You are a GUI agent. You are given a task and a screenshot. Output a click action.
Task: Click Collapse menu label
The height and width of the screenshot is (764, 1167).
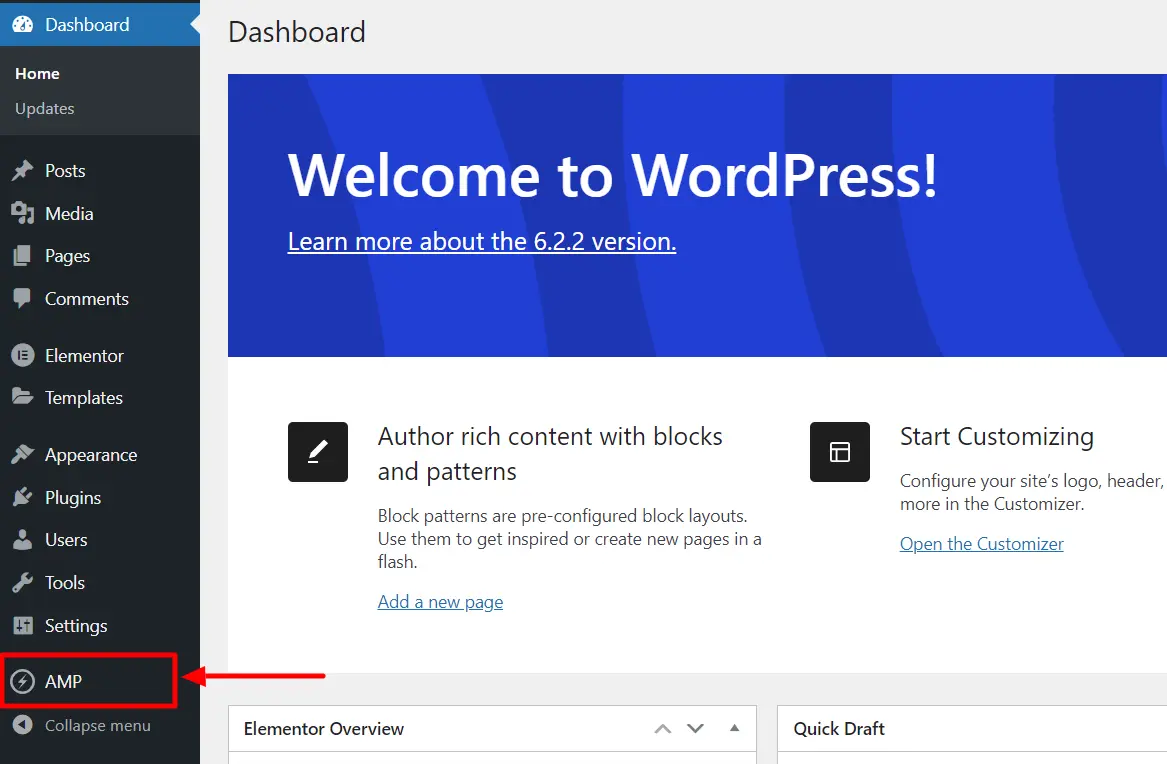point(97,725)
